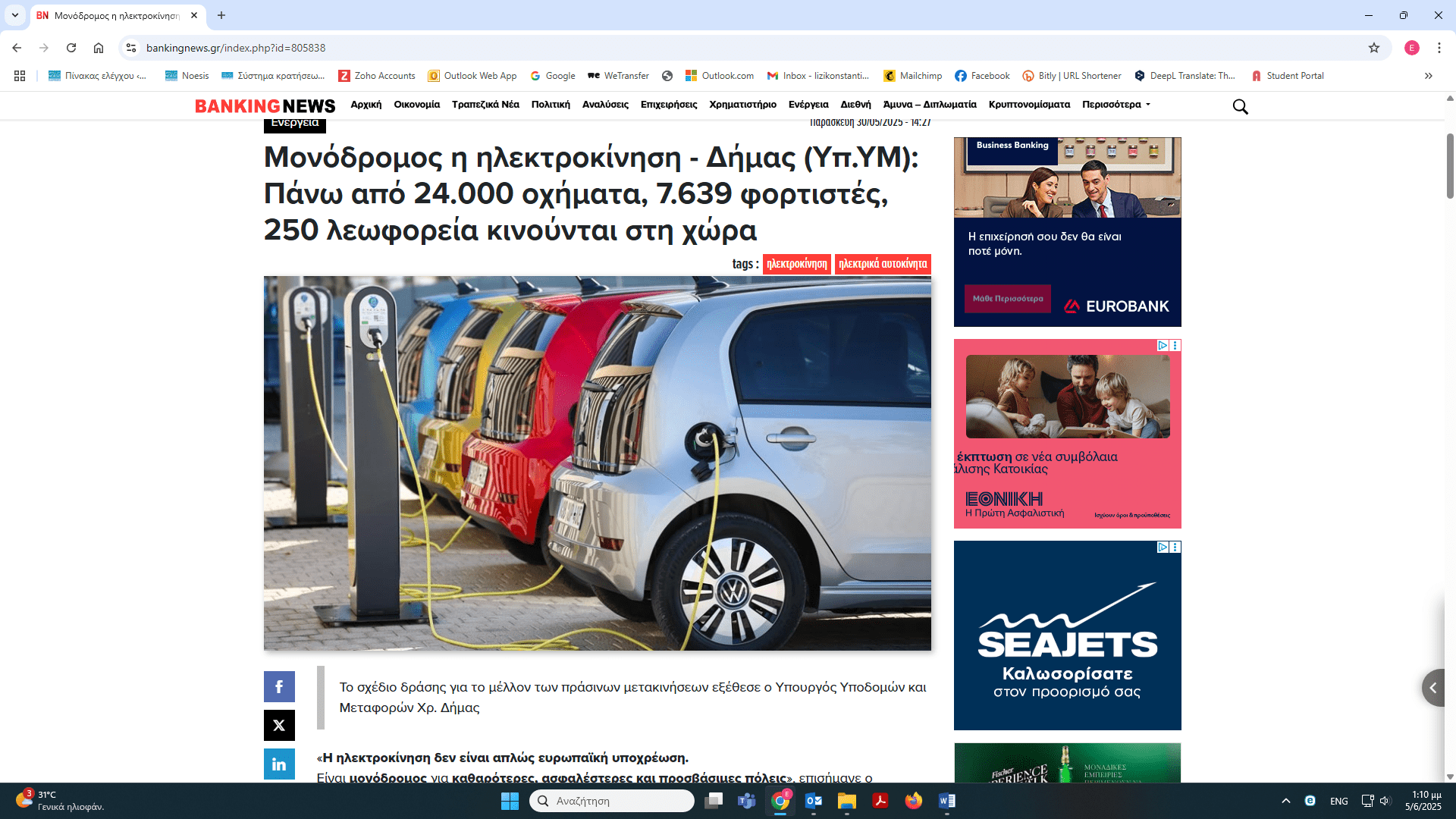
Task: Open Word from the taskbar
Action: [946, 801]
